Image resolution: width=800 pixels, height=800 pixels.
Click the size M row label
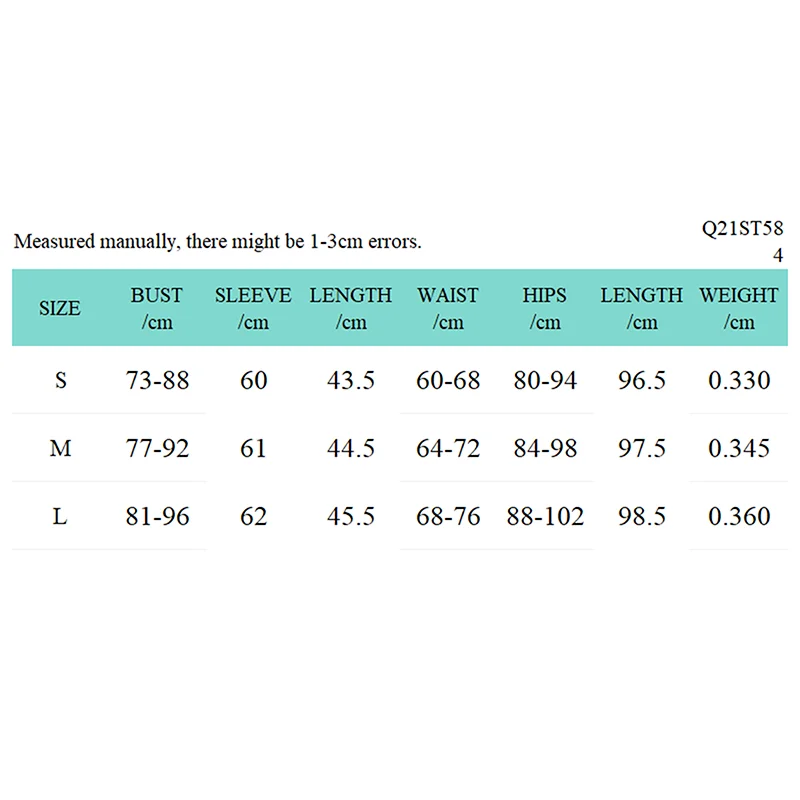(x=60, y=448)
